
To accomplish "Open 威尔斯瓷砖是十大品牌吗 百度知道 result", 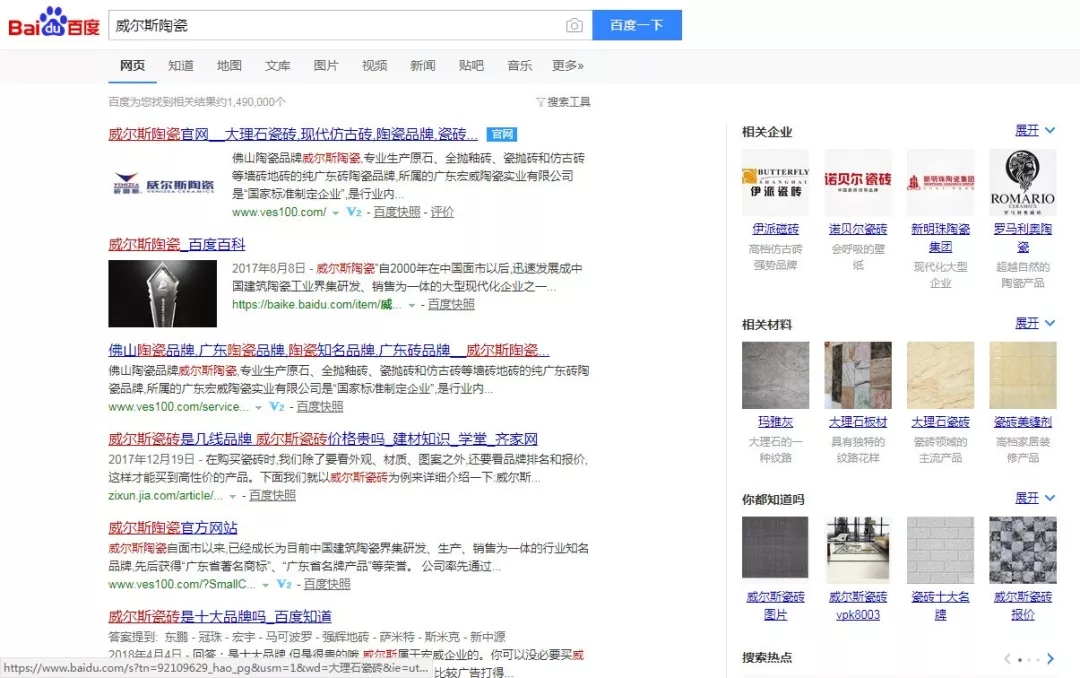I will 220,616.
